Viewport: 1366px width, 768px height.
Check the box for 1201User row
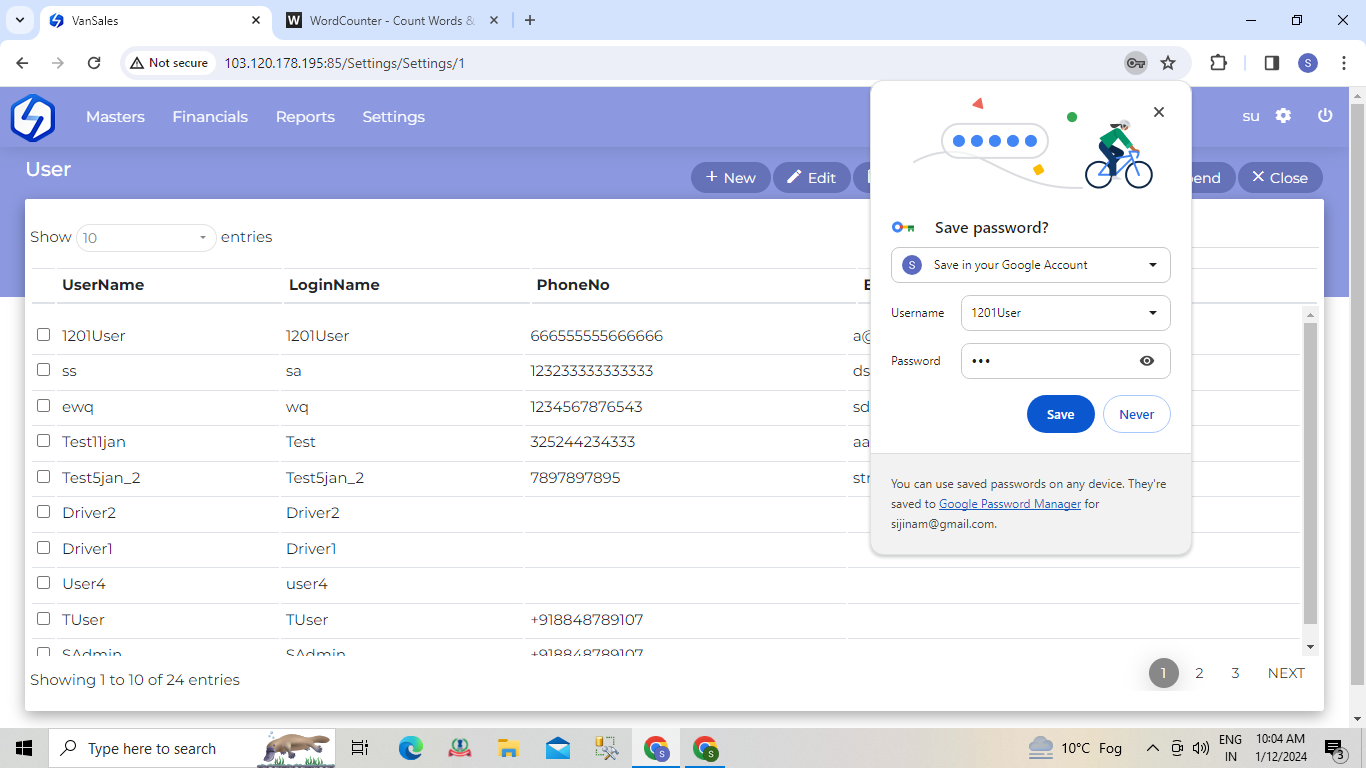click(43, 335)
